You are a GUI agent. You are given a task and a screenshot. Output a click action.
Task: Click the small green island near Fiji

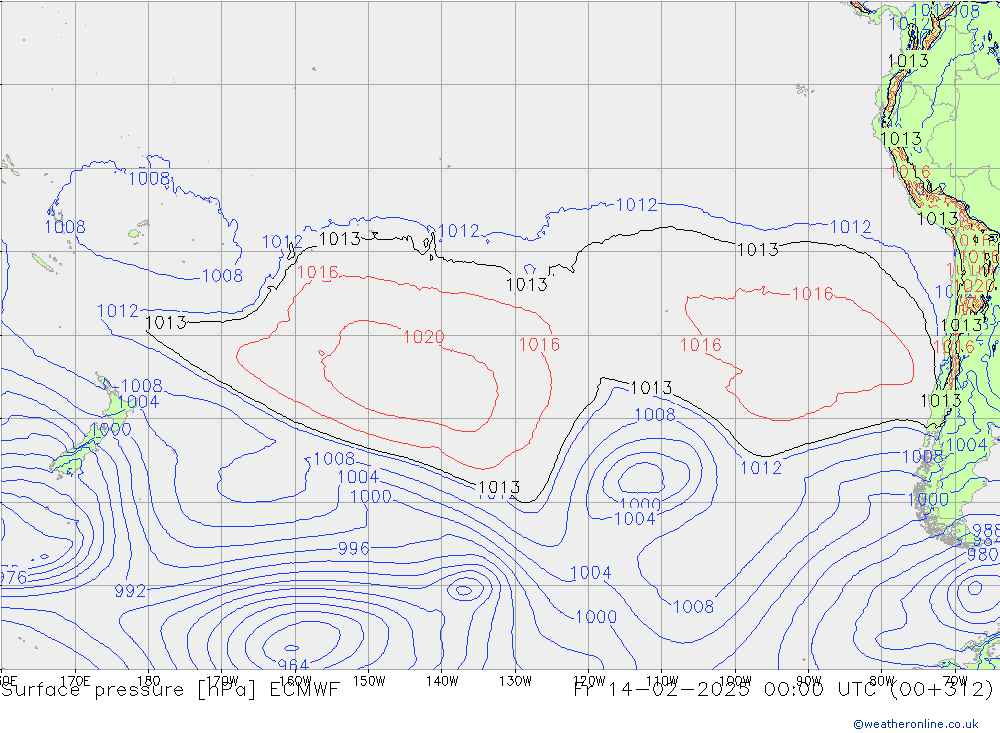(x=133, y=234)
